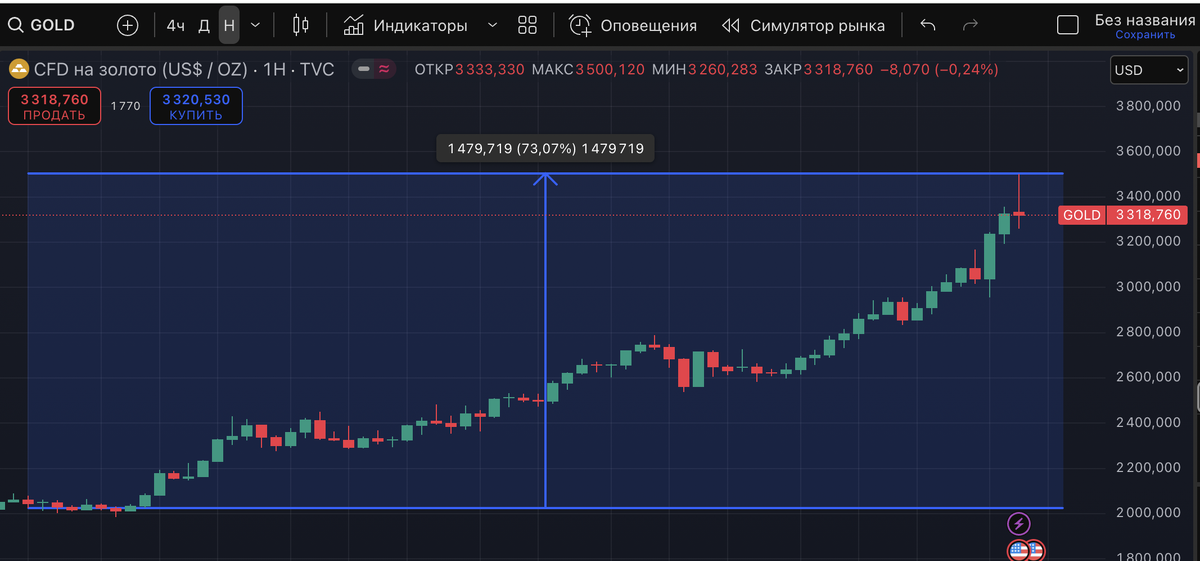Viewport: 1200px width, 561px height.
Task: Expand the timeframe dropdown chevron
Action: (x=256, y=25)
